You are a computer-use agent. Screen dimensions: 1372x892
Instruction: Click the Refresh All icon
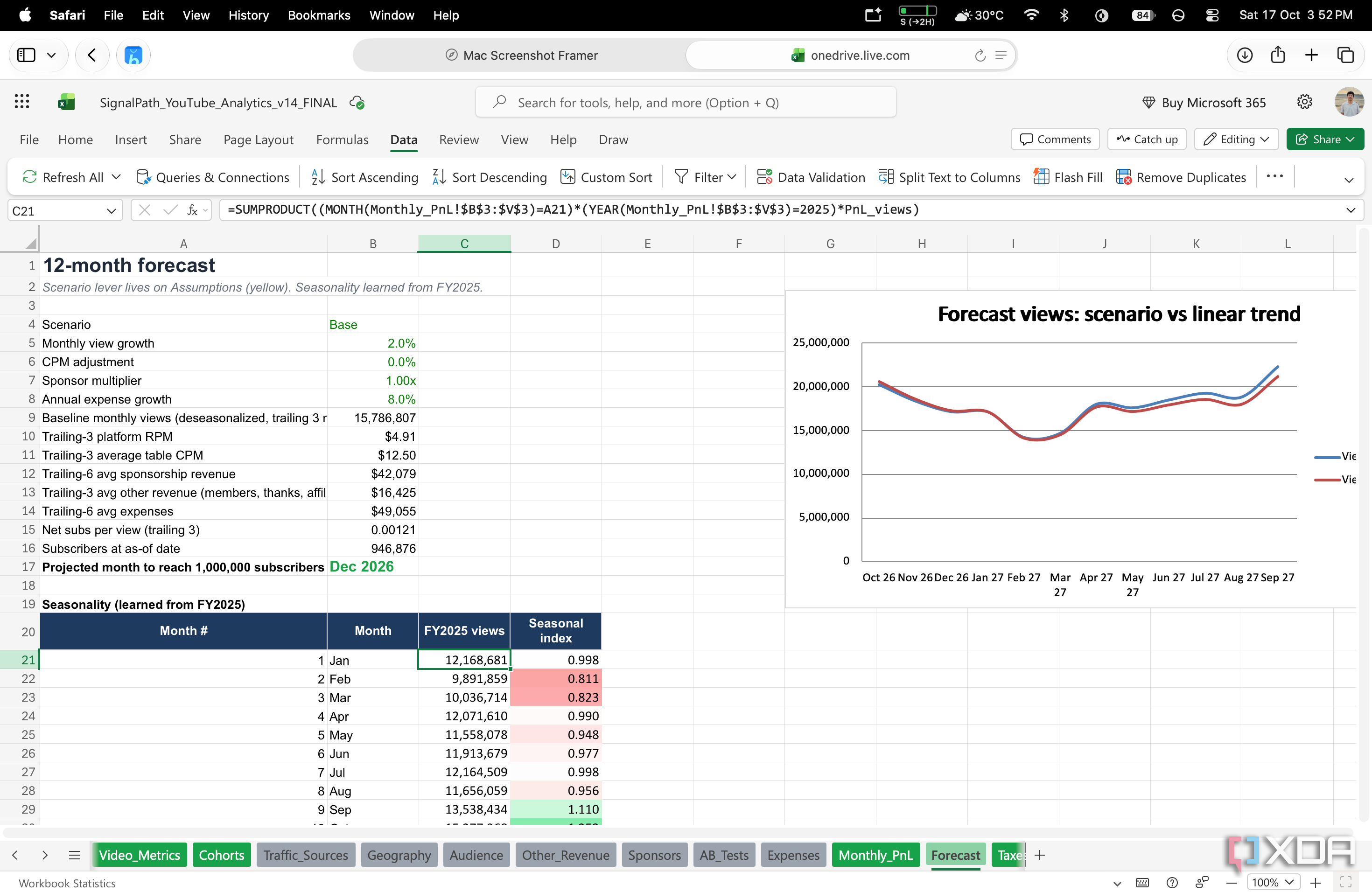29,177
